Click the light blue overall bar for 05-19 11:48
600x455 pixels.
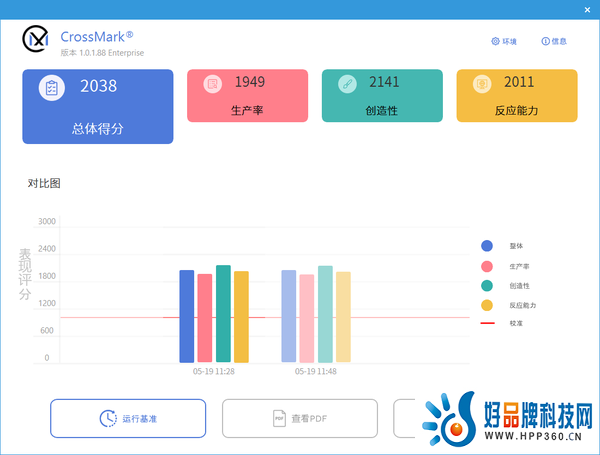(289, 316)
